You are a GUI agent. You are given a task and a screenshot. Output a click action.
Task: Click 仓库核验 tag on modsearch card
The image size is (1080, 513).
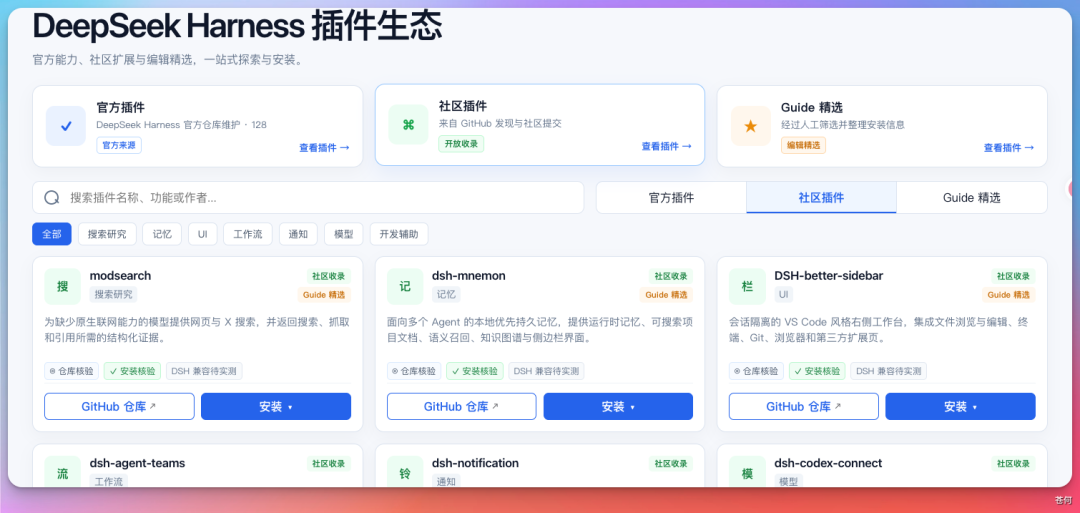pyautogui.click(x=72, y=371)
